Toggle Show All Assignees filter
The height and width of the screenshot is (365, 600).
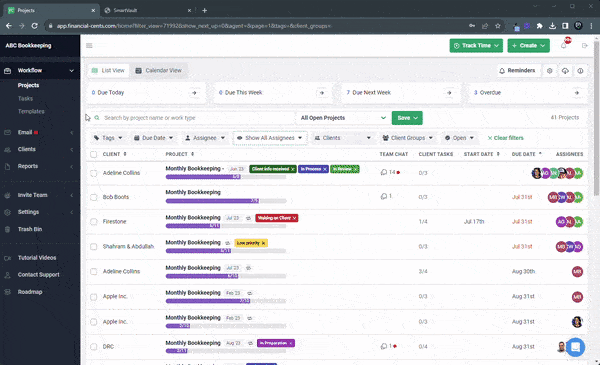270,138
